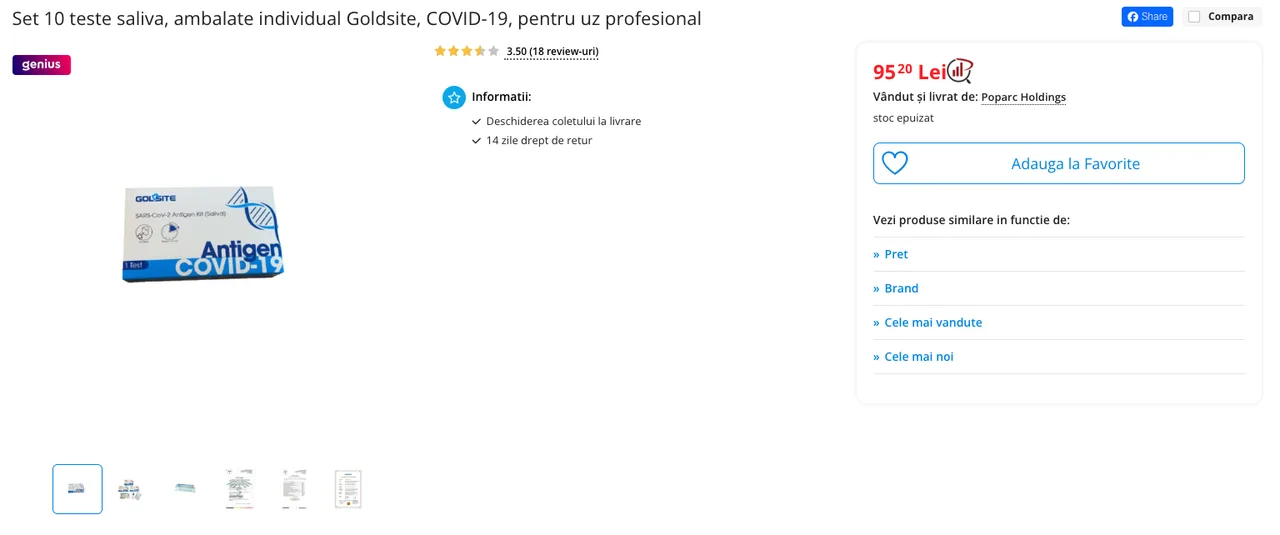Select the first selected box thumbnail
Image resolution: width=1280 pixels, height=535 pixels.
tap(77, 489)
